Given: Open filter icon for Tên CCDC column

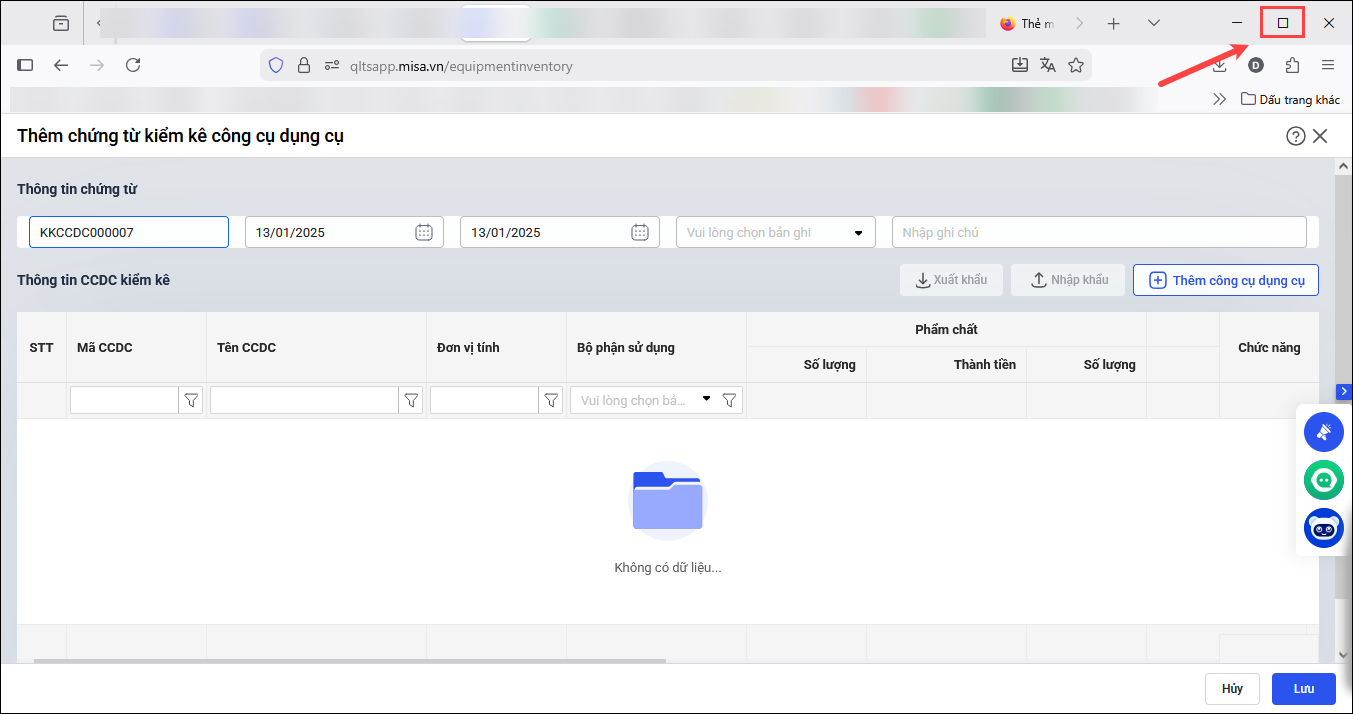Looking at the screenshot, I should [411, 400].
